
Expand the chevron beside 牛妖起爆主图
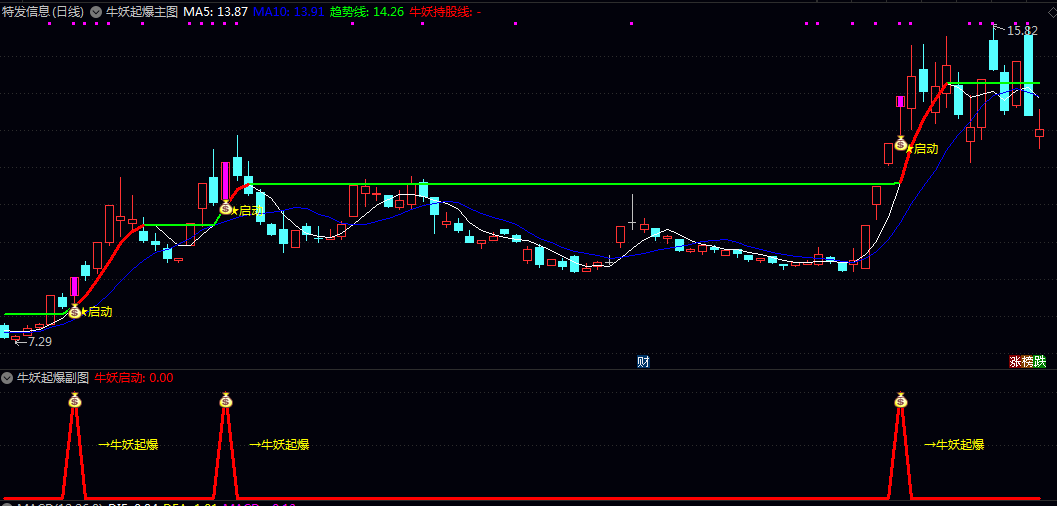96,11
